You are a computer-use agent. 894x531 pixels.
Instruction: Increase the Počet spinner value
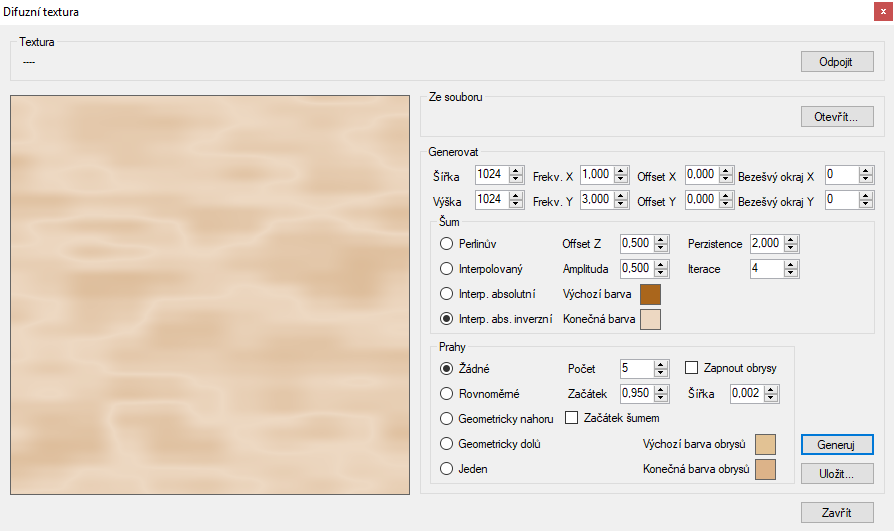(x=660, y=364)
